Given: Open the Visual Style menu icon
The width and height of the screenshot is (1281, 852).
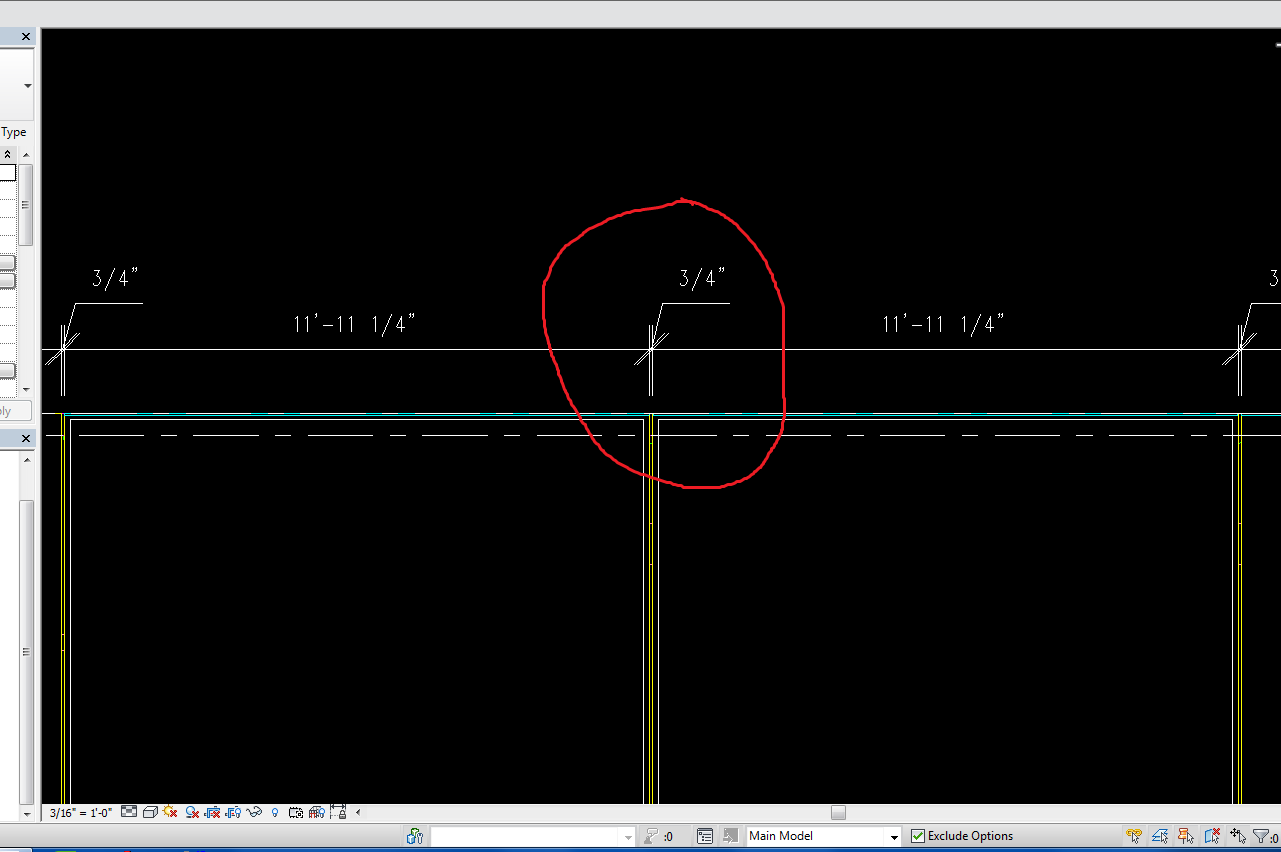Looking at the screenshot, I should (150, 812).
